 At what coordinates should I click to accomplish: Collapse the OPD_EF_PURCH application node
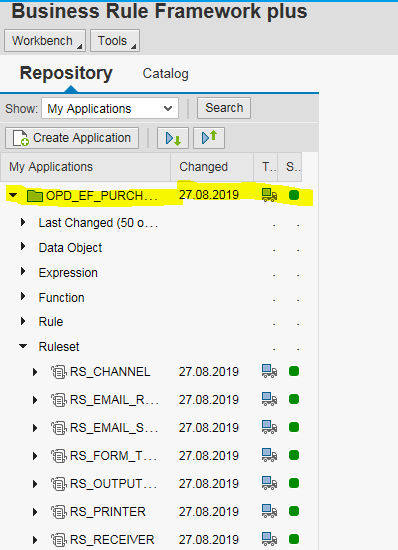coord(13,195)
